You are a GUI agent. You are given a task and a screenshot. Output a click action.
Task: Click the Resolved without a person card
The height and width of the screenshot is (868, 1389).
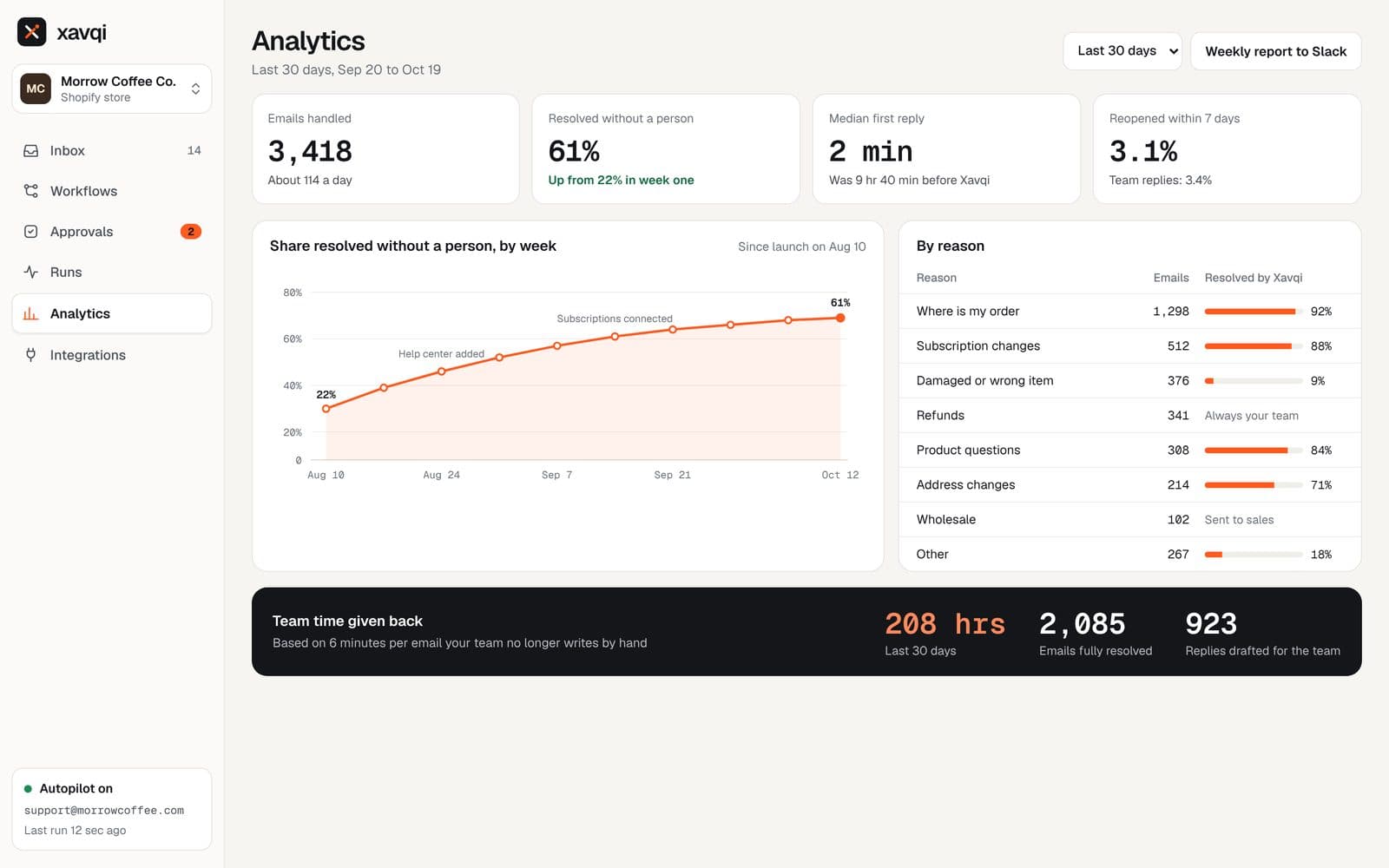pyautogui.click(x=666, y=149)
